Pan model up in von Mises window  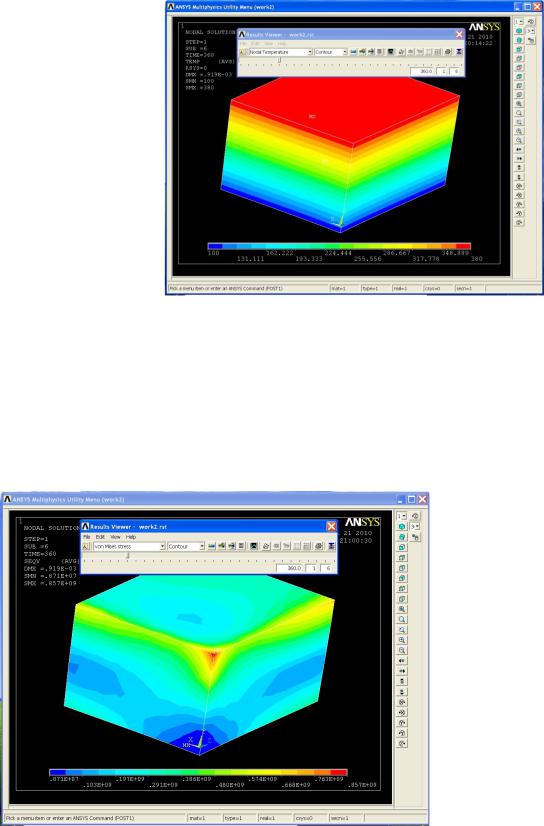(402, 681)
